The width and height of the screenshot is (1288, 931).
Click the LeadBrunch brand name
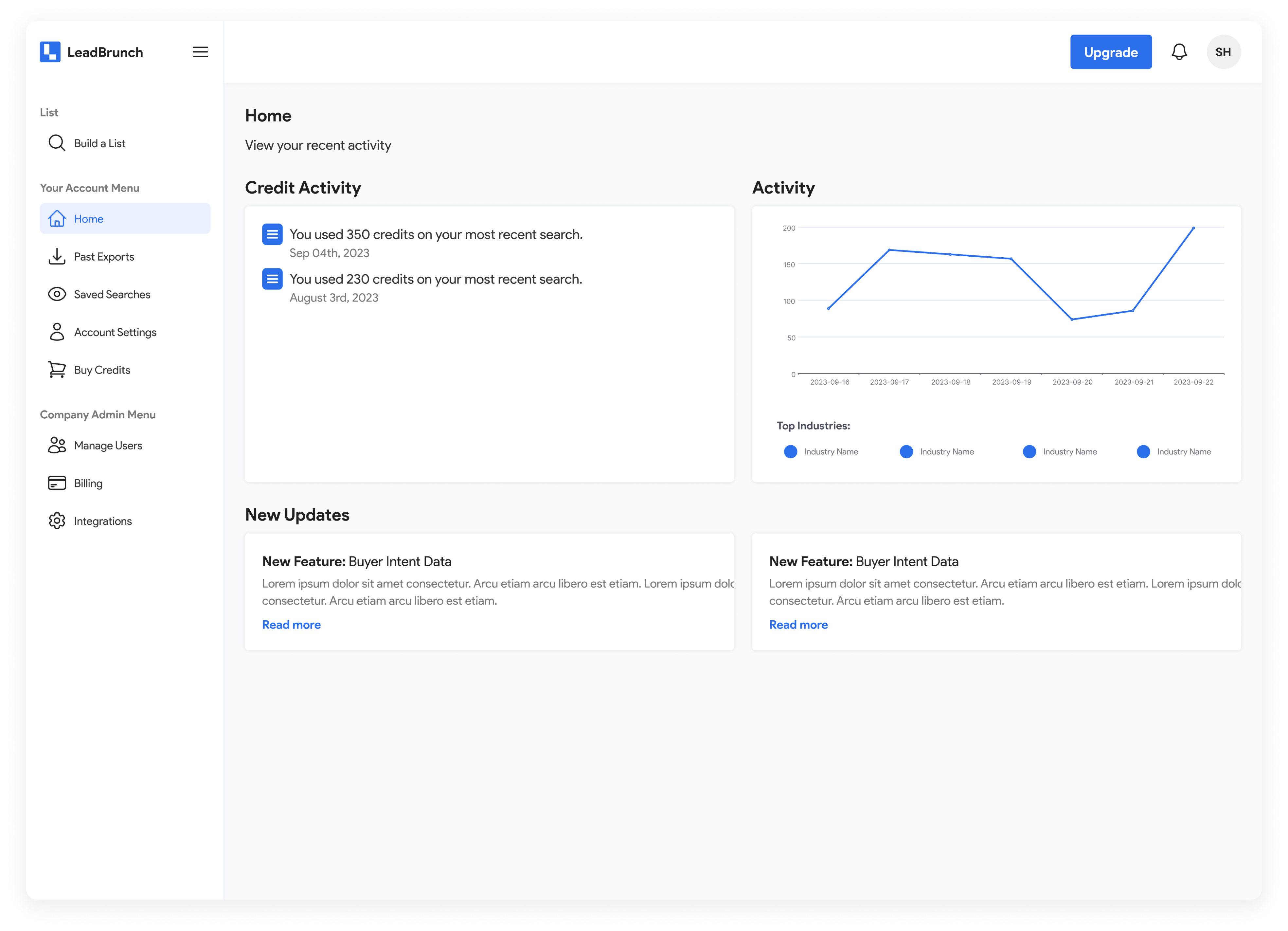[105, 52]
